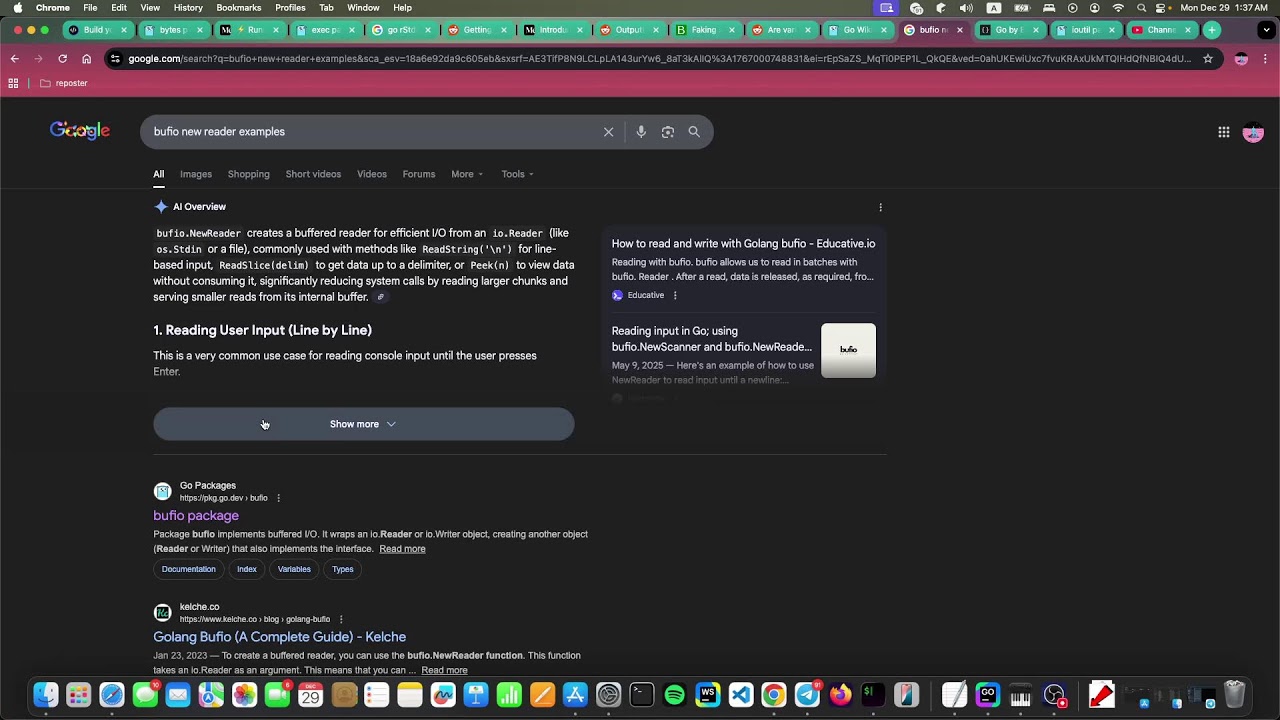This screenshot has height=720, width=1280.
Task: Submit search with magnifying glass icon
Action: pos(694,132)
